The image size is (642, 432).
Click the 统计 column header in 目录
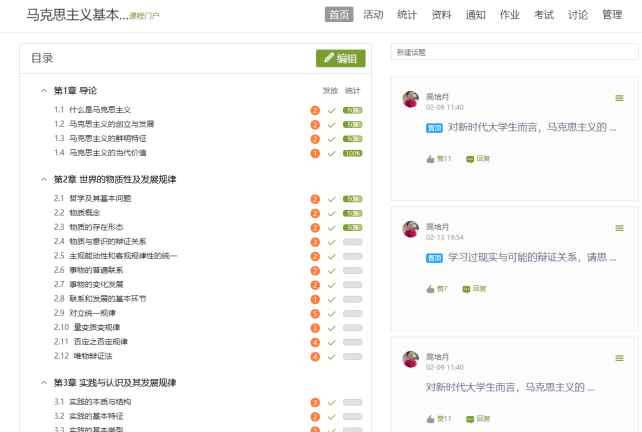click(353, 90)
